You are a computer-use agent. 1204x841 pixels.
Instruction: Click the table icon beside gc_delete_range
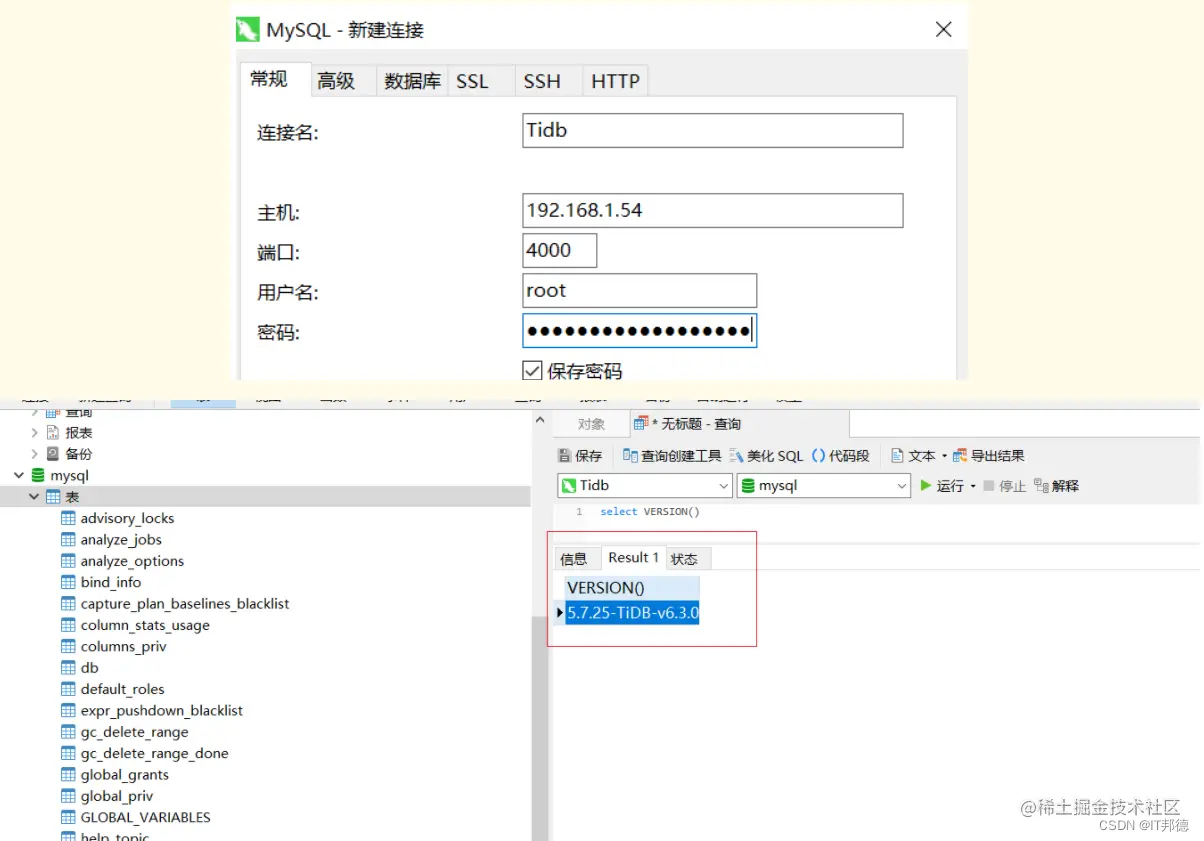68,732
